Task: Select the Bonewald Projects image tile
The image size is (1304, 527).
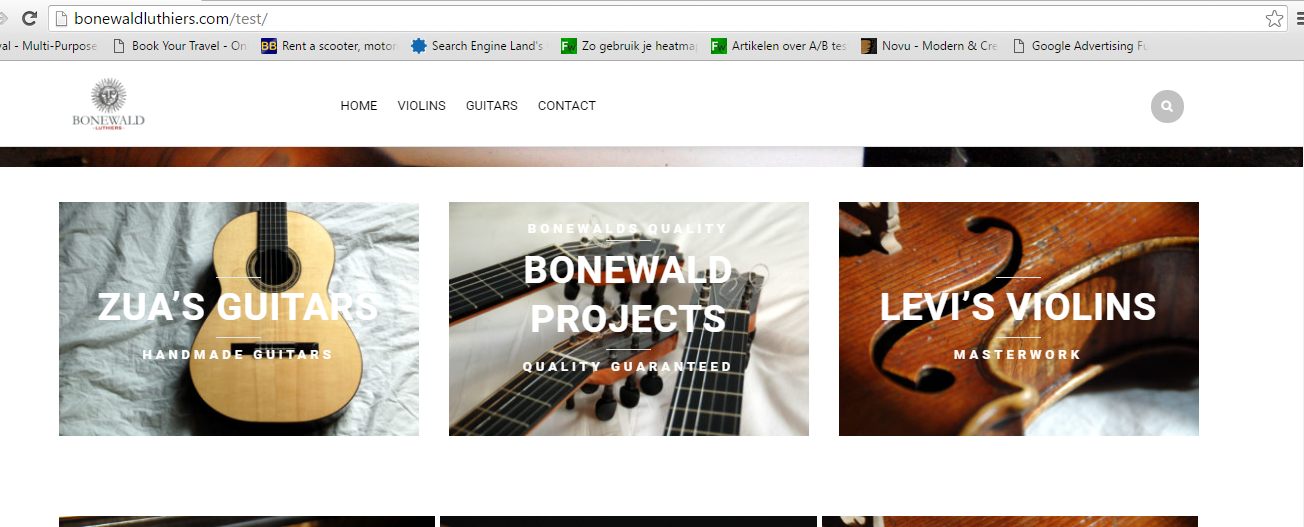Action: [x=629, y=319]
